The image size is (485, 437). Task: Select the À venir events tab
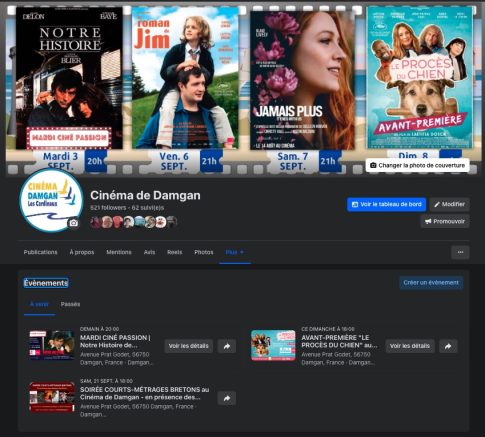point(39,304)
